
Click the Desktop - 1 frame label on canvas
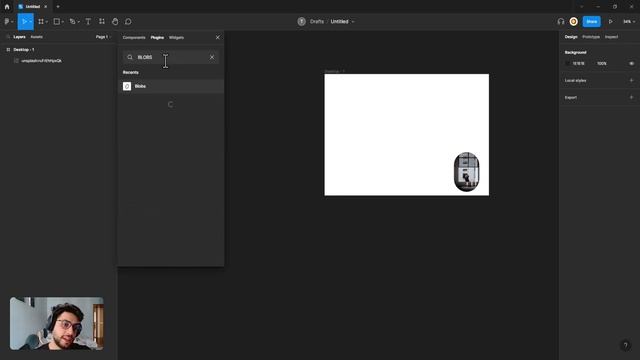tap(334, 71)
